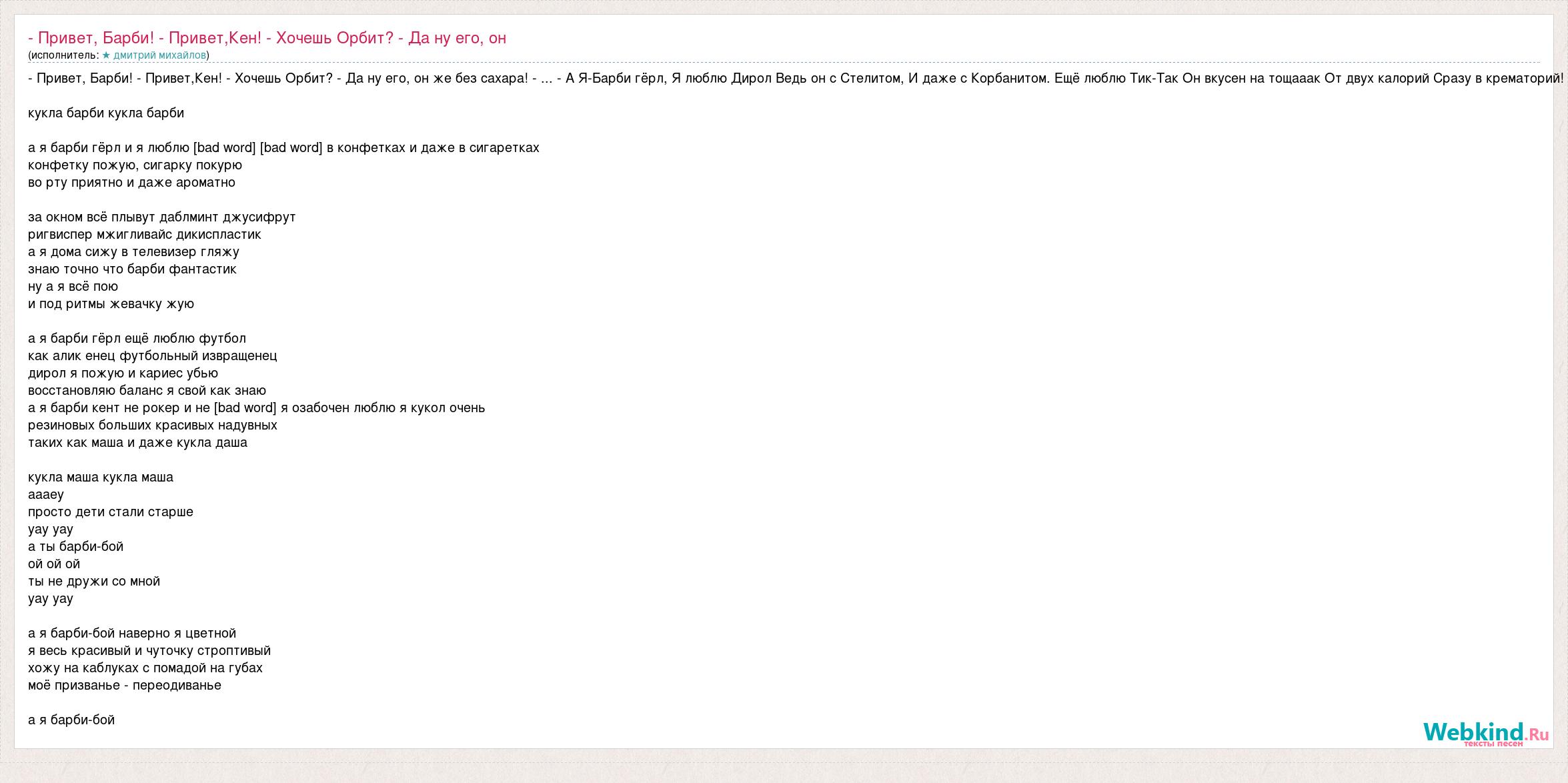Click the line starting 'а я барби кент не рокер'
The image size is (1568, 783).
click(257, 408)
